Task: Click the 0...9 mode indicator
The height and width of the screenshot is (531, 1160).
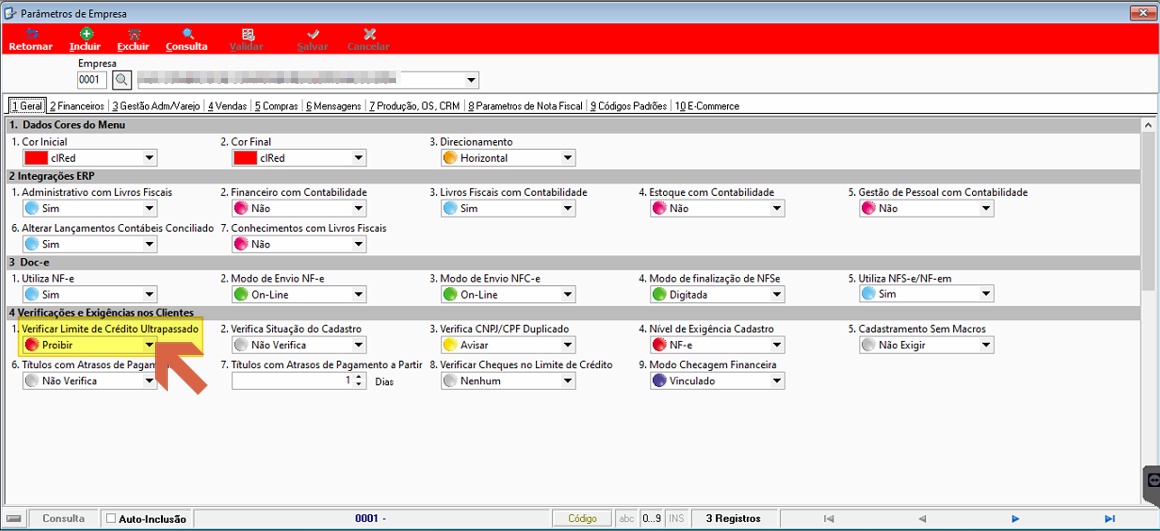Action: pos(652,518)
